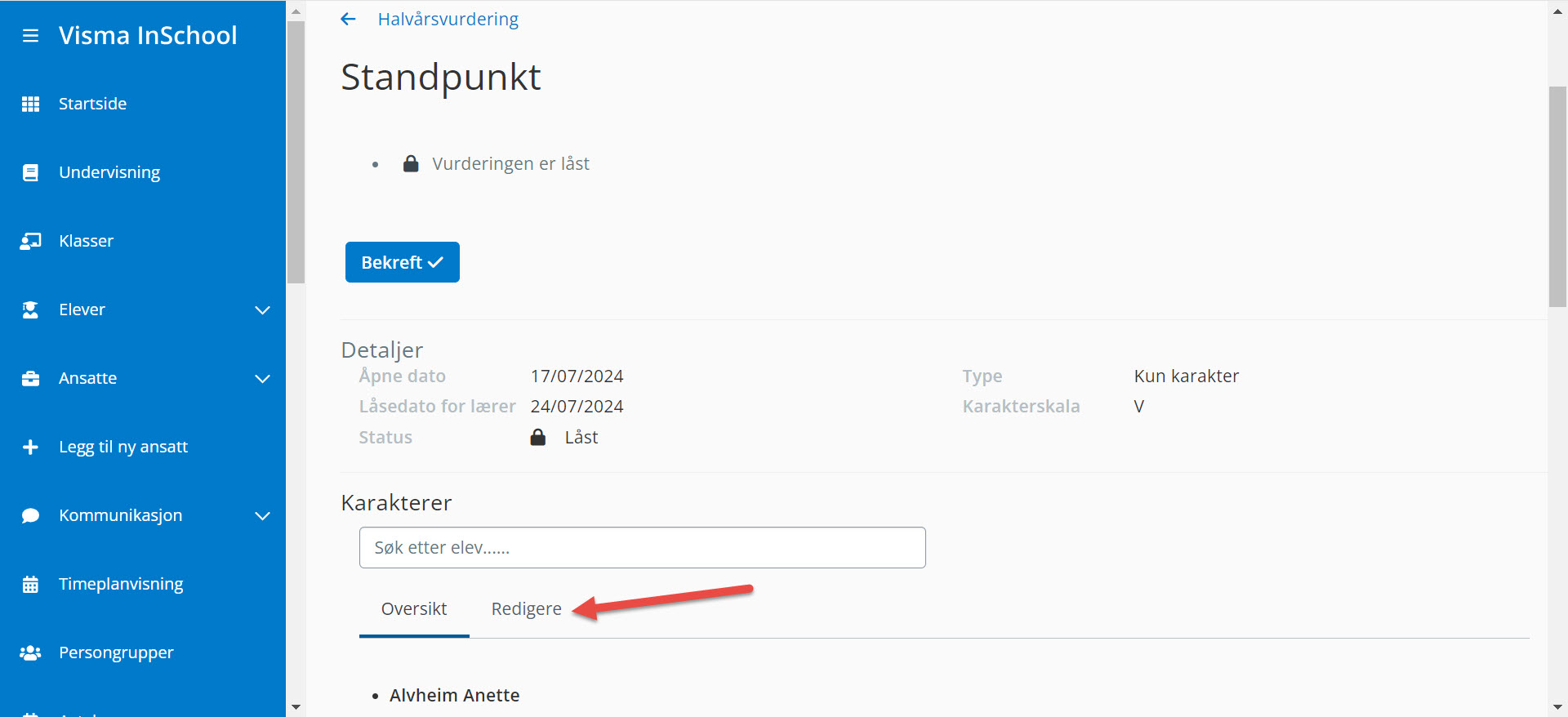
Task: Expand the Ansatte submenu chevron
Action: (x=262, y=379)
